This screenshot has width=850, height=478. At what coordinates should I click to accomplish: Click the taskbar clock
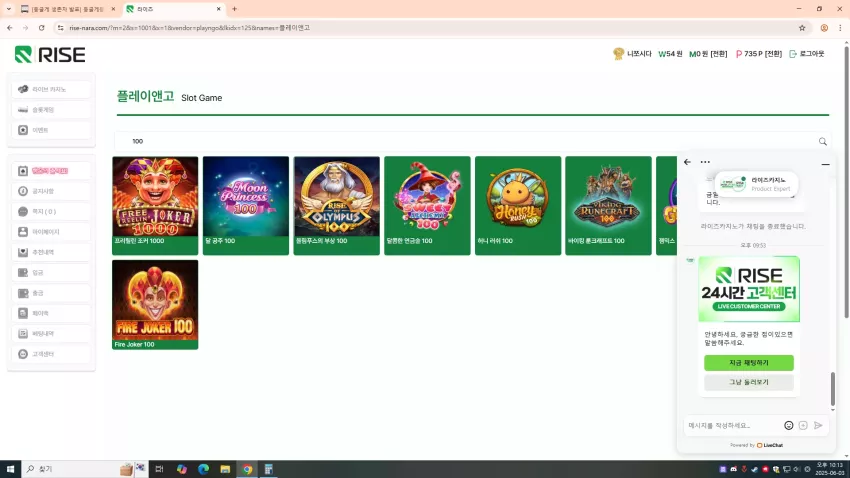(x=829, y=469)
